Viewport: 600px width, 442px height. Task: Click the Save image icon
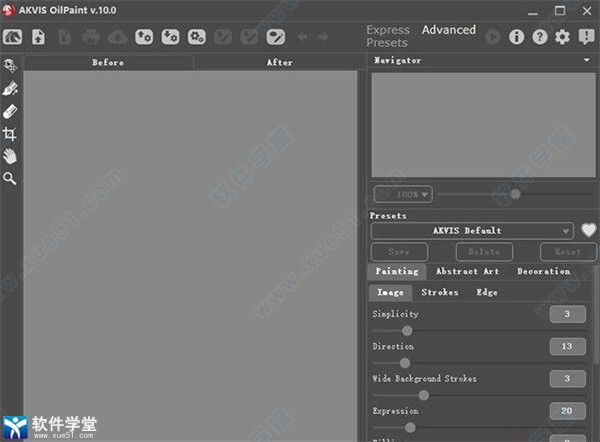click(x=65, y=37)
